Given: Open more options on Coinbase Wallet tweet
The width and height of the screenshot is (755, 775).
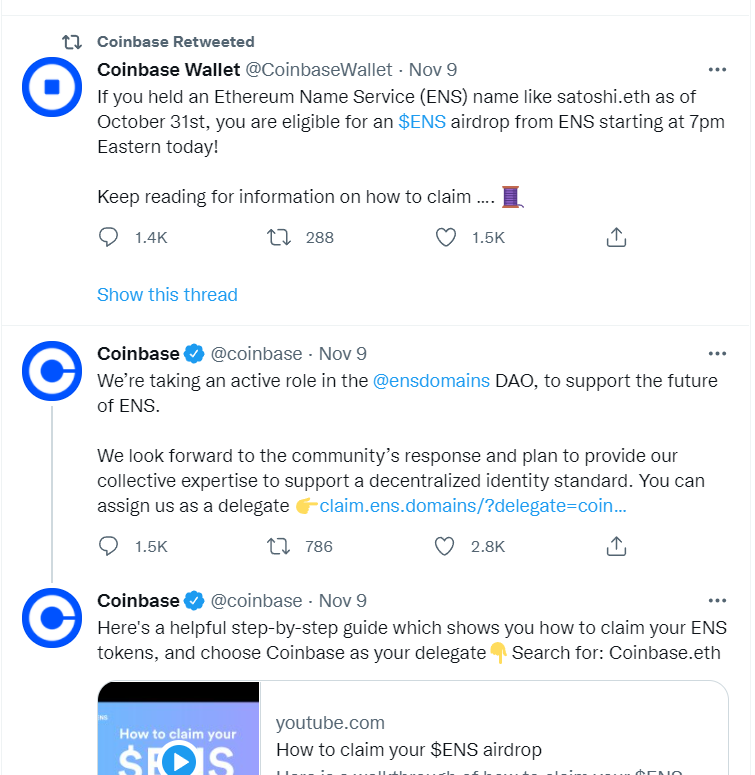Looking at the screenshot, I should 717,70.
